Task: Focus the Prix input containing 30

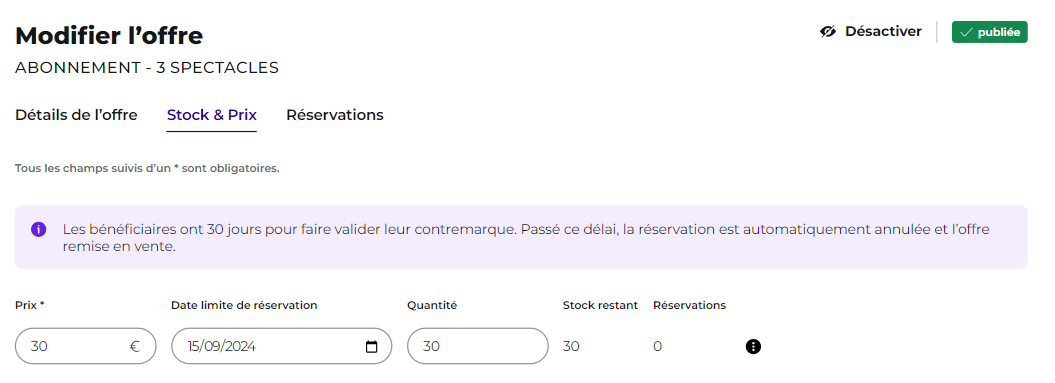Action: point(85,346)
